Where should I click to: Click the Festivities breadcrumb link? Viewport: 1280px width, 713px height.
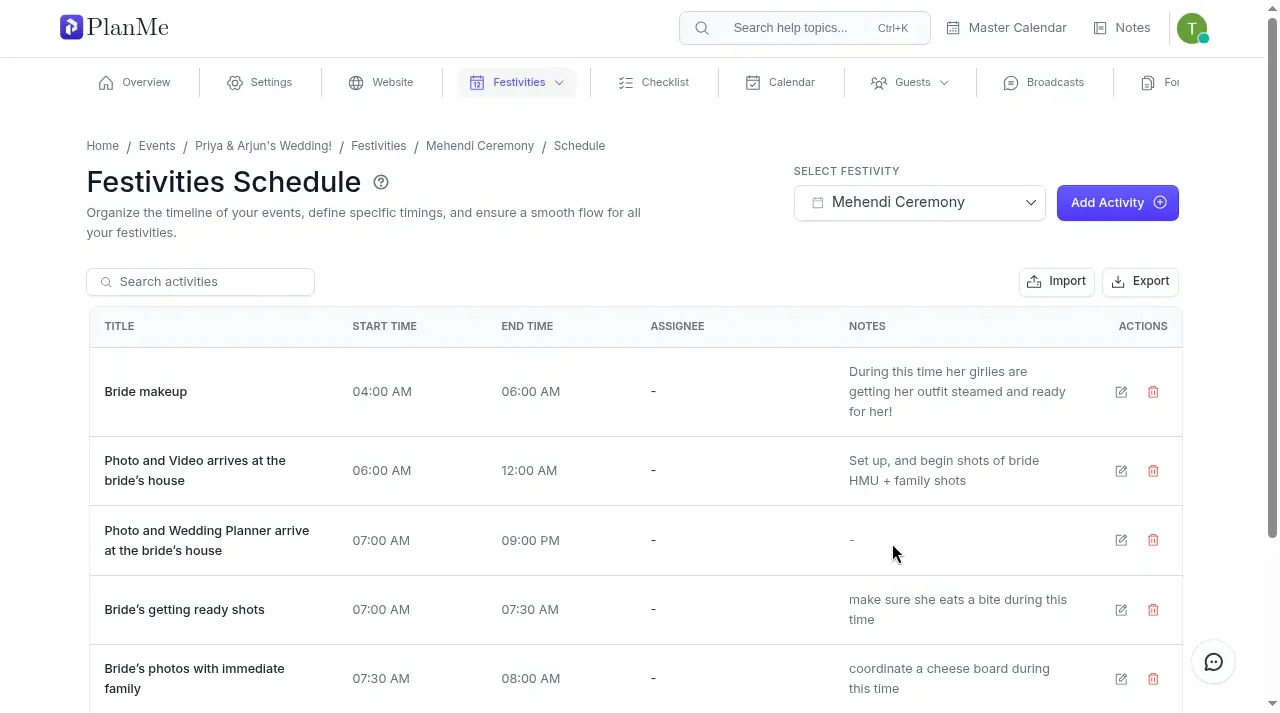click(x=378, y=146)
